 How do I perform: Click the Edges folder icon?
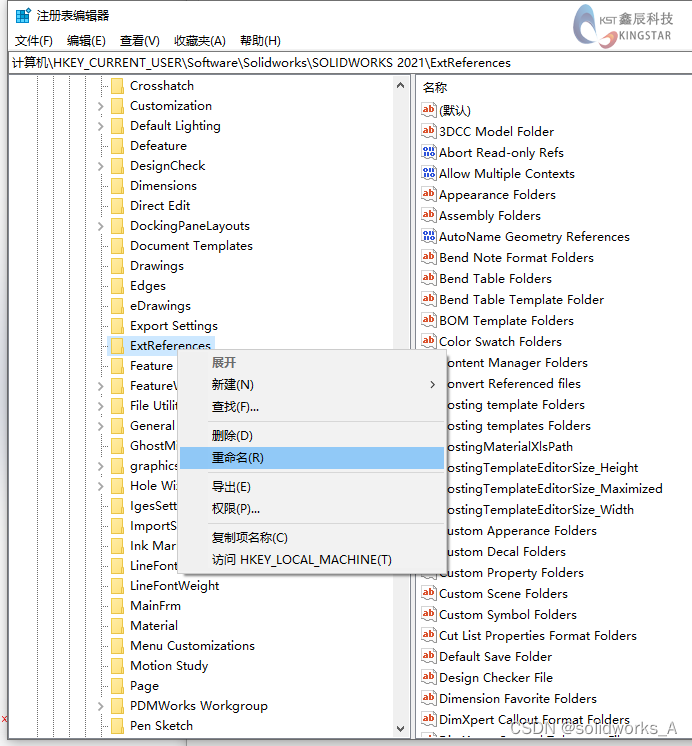pos(117,286)
